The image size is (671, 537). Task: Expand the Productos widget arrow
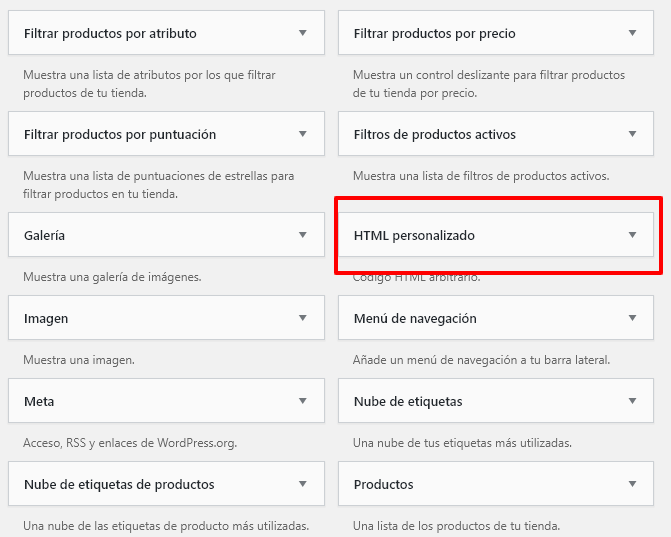[632, 484]
